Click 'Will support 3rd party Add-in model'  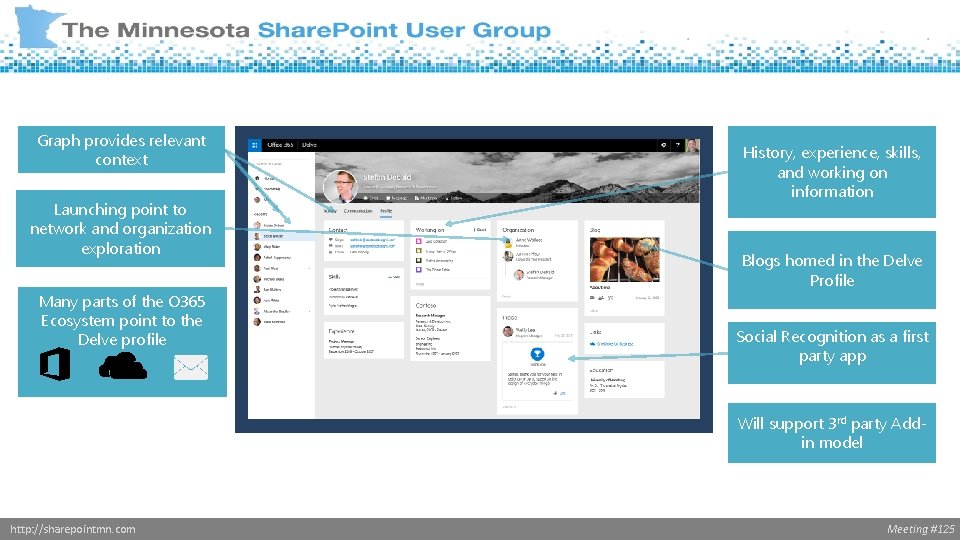[831, 433]
